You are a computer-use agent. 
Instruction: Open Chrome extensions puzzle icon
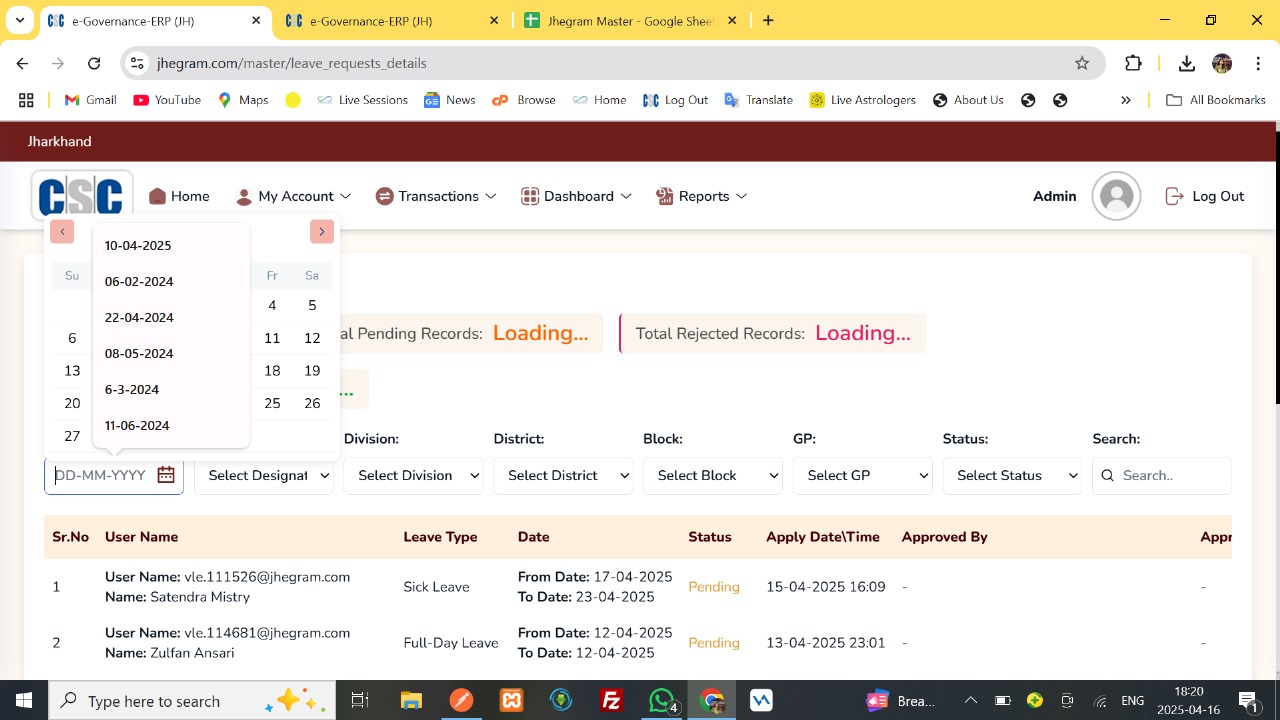[x=1133, y=63]
